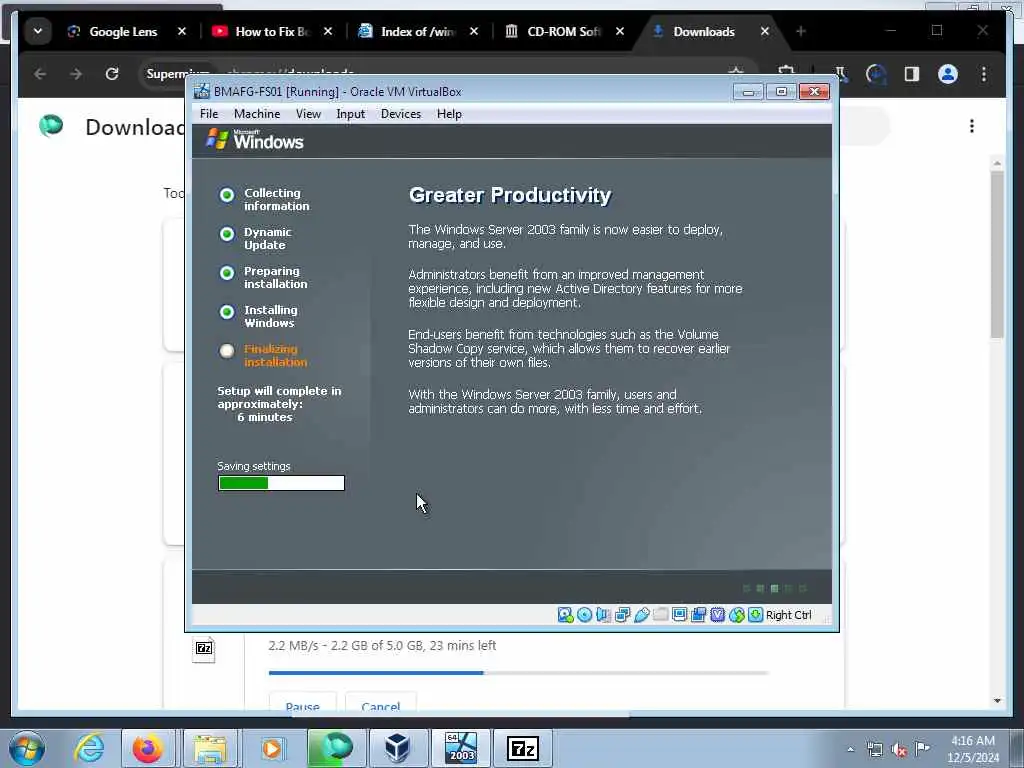Click the Greater Productivity heading

point(510,195)
